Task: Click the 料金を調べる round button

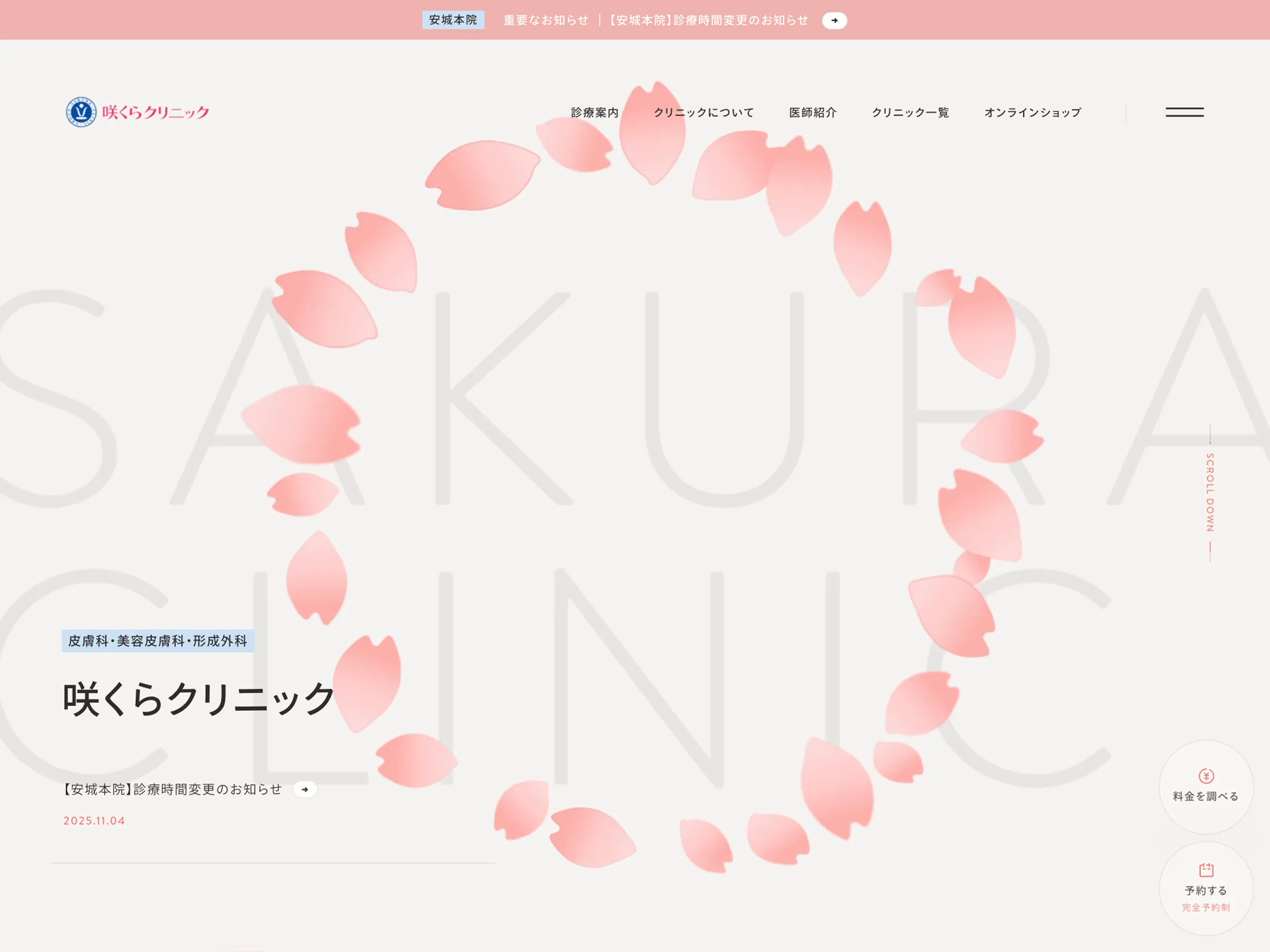Action: [1205, 796]
